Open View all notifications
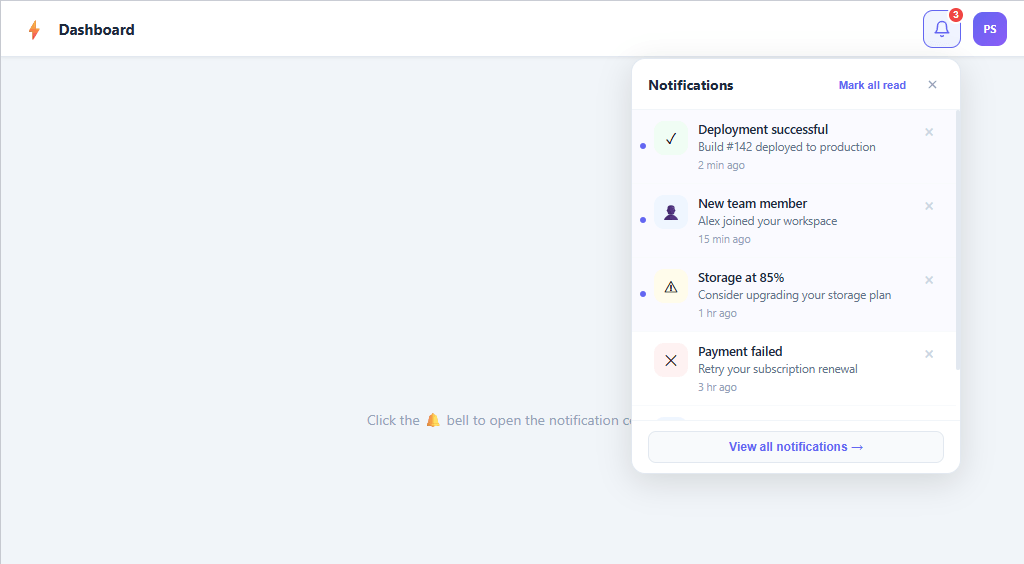This screenshot has height=564, width=1024. click(795, 447)
